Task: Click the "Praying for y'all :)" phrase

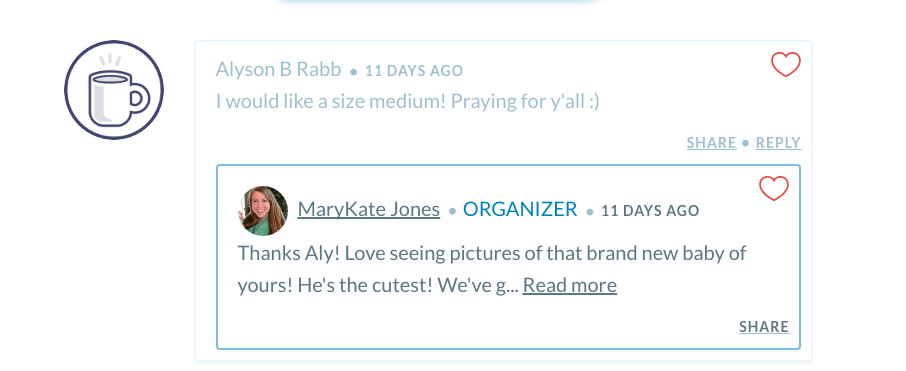Action: [x=525, y=101]
